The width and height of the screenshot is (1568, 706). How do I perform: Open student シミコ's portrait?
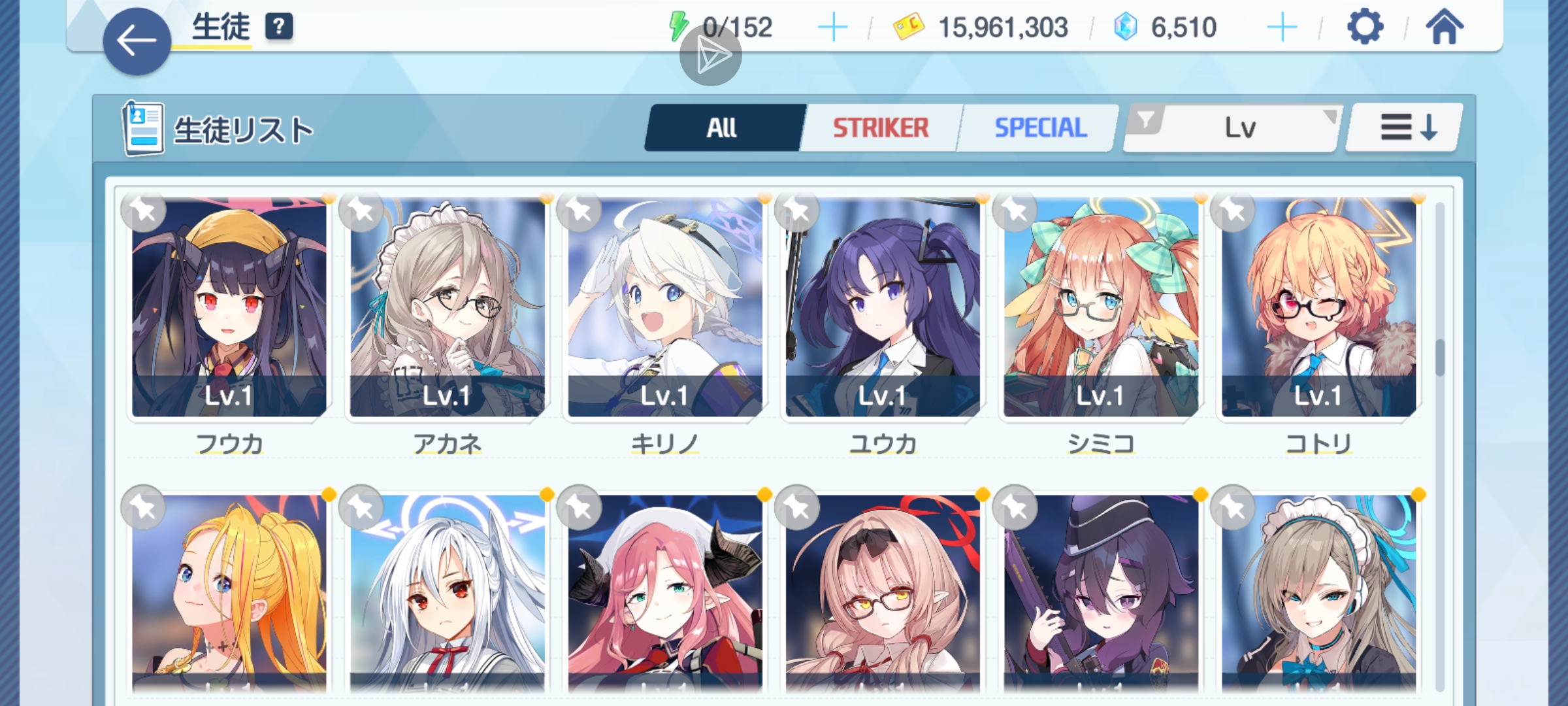point(1101,307)
